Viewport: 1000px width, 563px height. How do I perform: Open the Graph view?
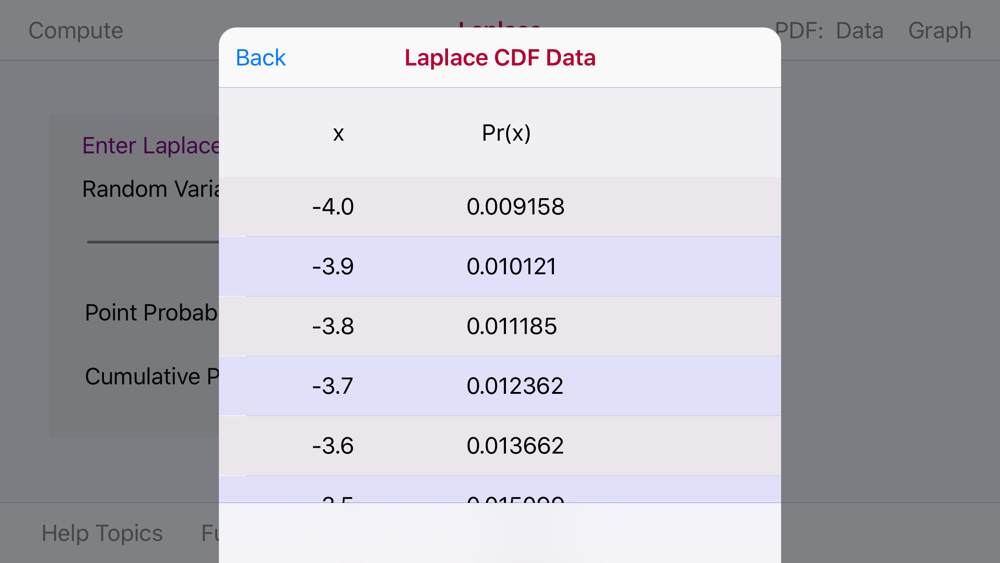(x=939, y=31)
